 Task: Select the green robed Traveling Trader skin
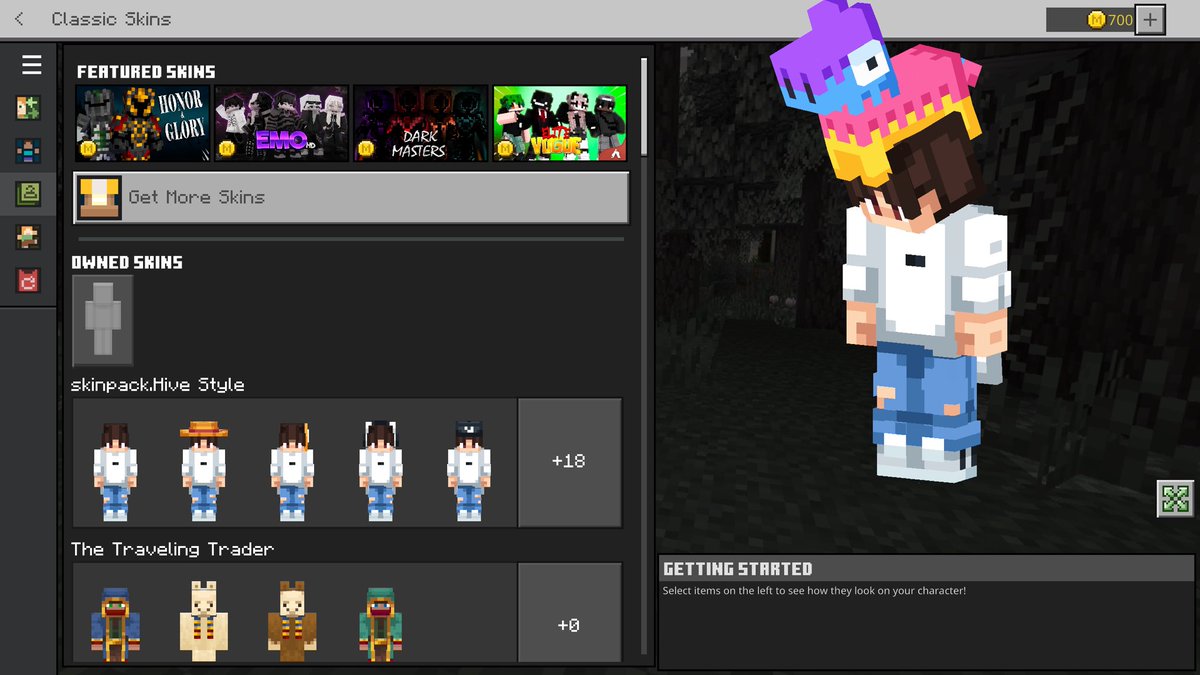pos(381,625)
